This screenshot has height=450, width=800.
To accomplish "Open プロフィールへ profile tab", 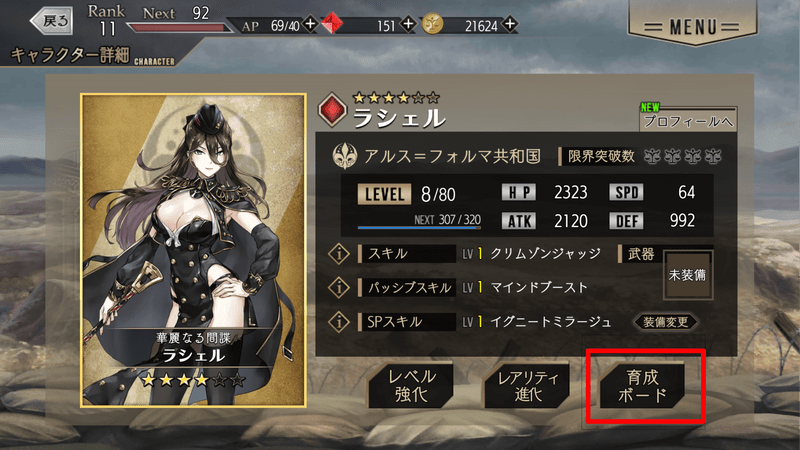I will 688,119.
